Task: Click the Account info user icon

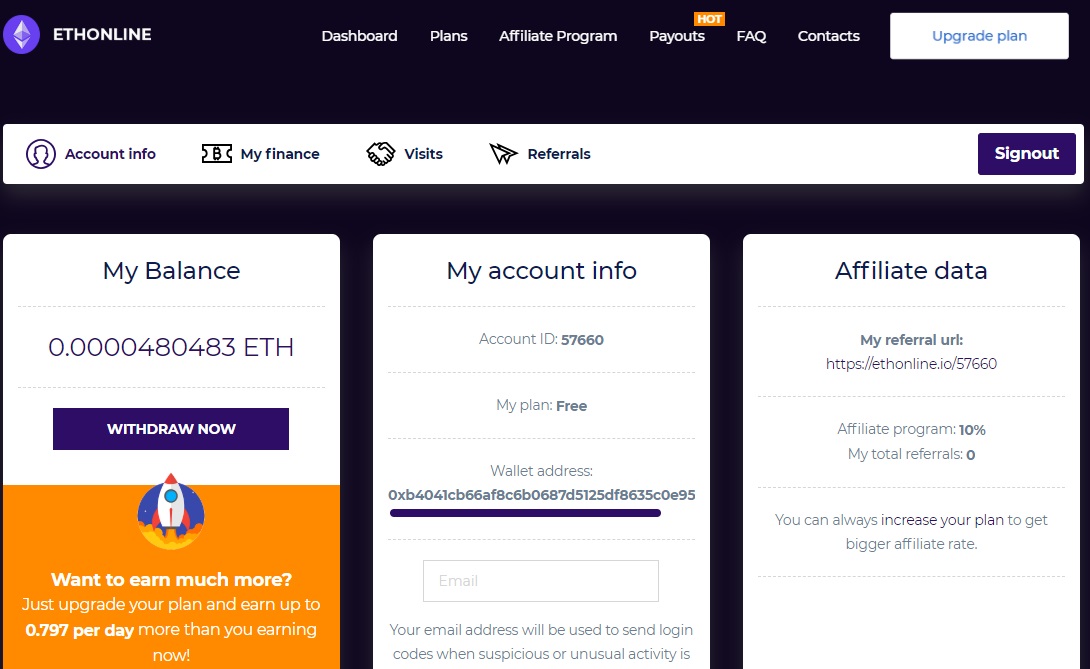Action: click(x=40, y=154)
